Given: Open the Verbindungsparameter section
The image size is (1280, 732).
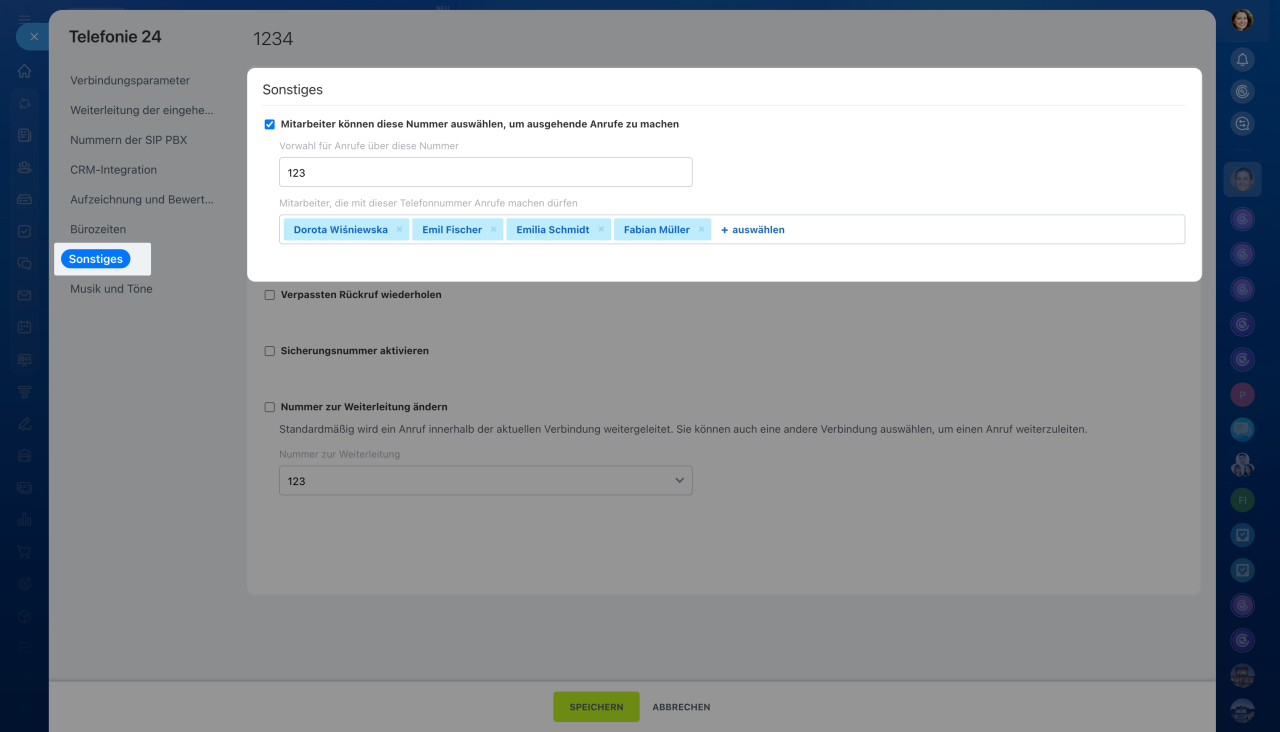Looking at the screenshot, I should [x=130, y=80].
